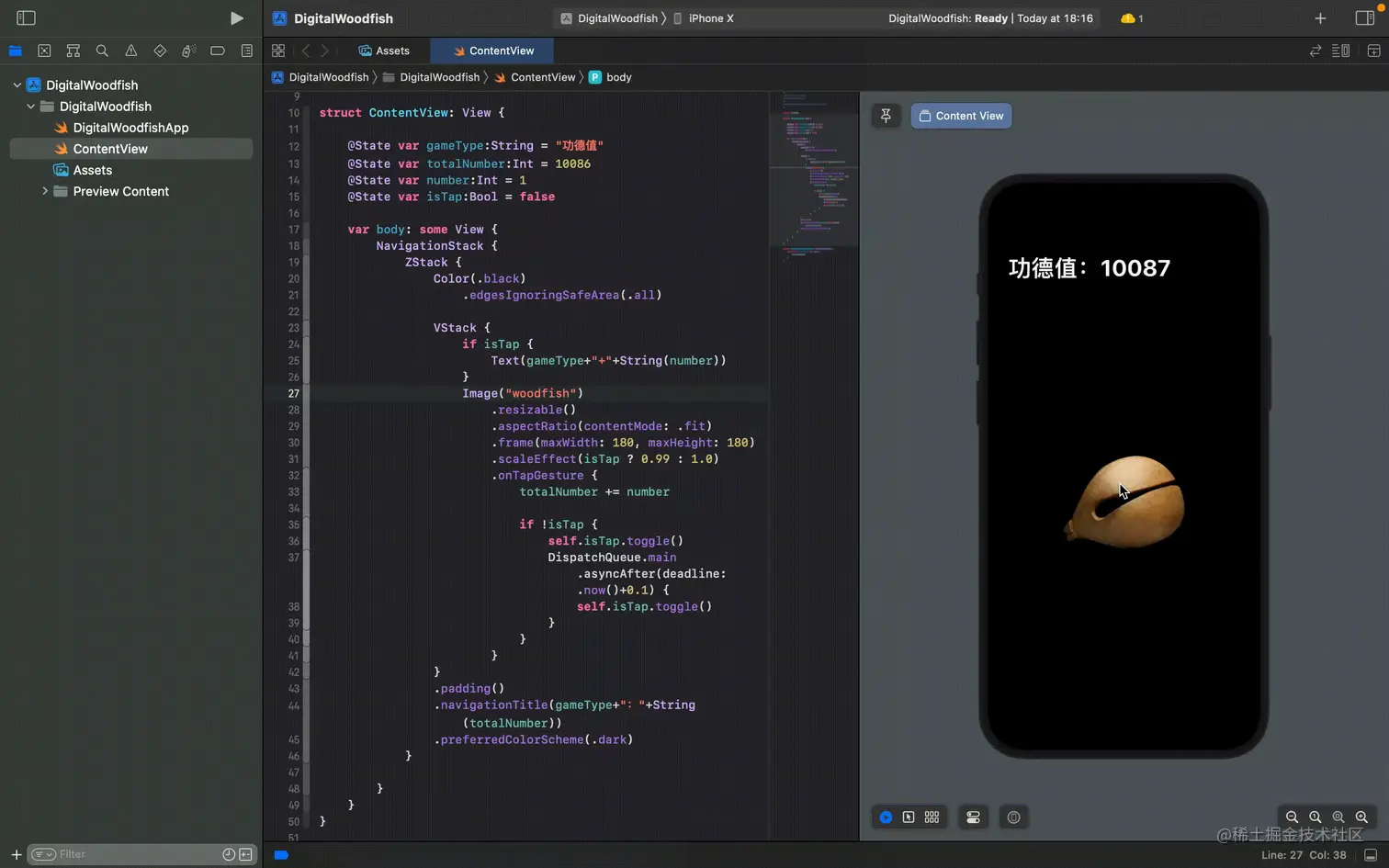
Task: Switch to the Bookmark navigator
Action: pos(73,51)
